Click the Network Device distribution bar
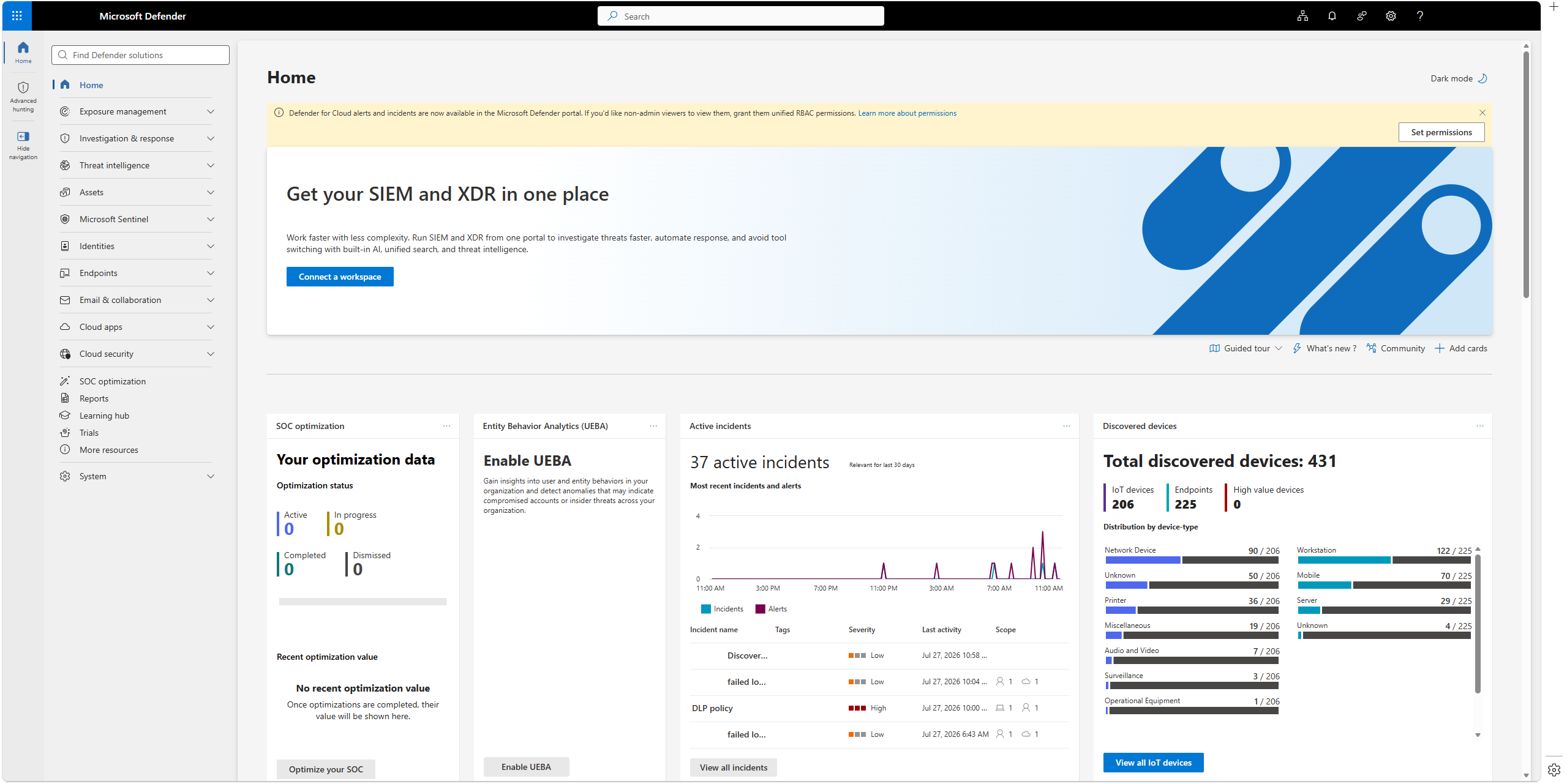The image size is (1567, 784). pos(1192,560)
